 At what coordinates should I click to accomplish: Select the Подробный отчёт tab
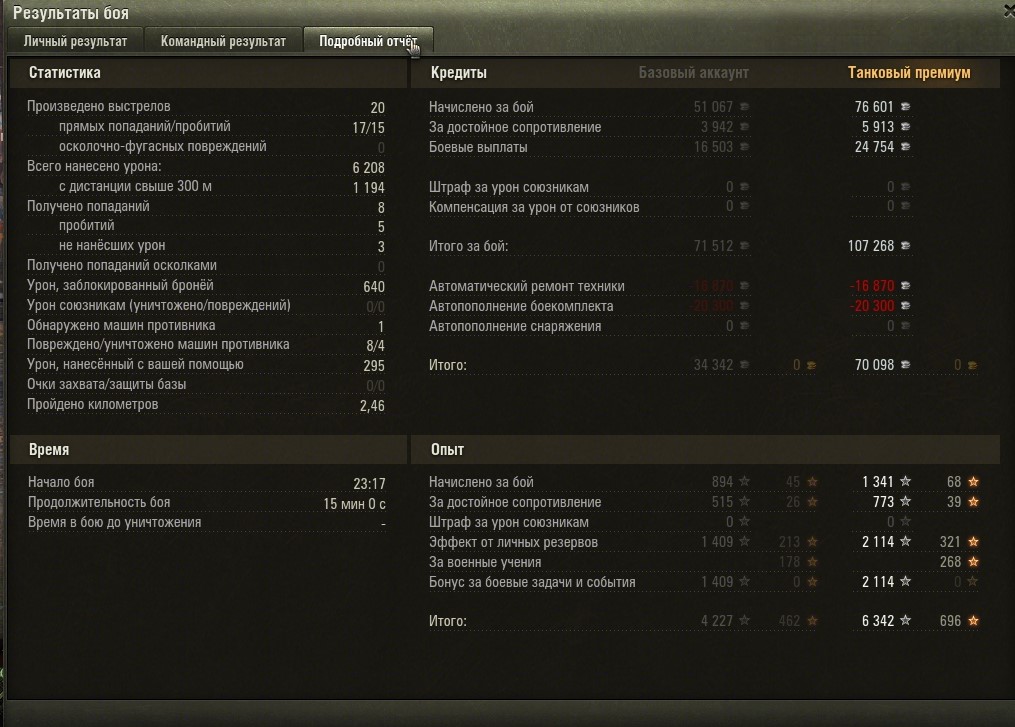[368, 41]
